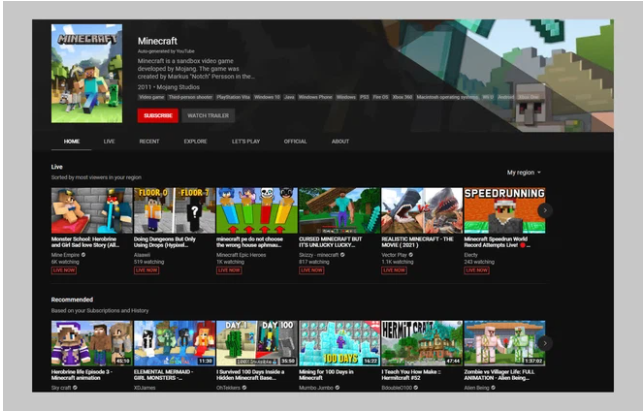Click the next arrow in Recommended row
Image resolution: width=643 pixels, height=412 pixels.
544,343
